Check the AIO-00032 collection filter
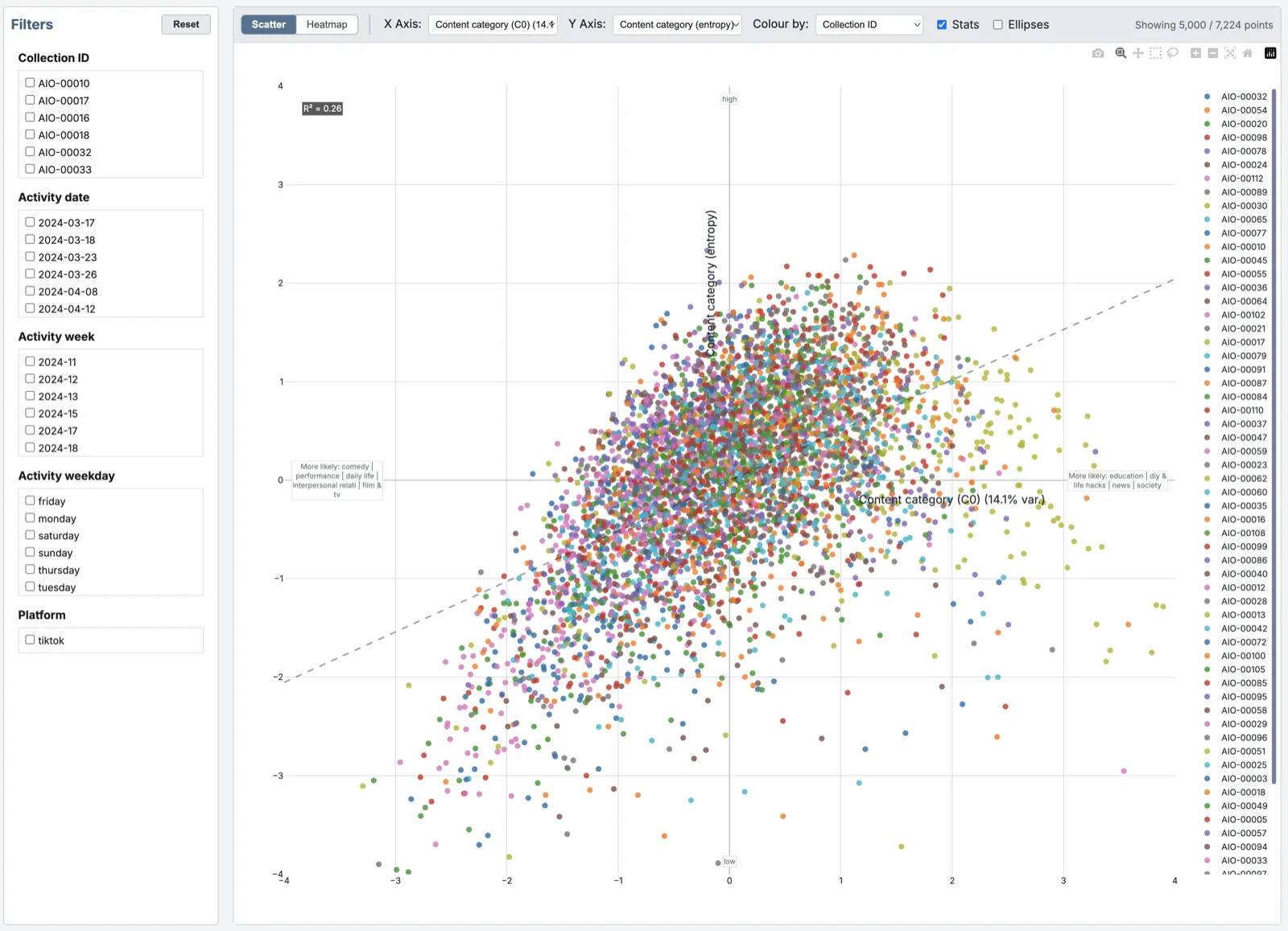The width and height of the screenshot is (1288, 931). [x=30, y=152]
